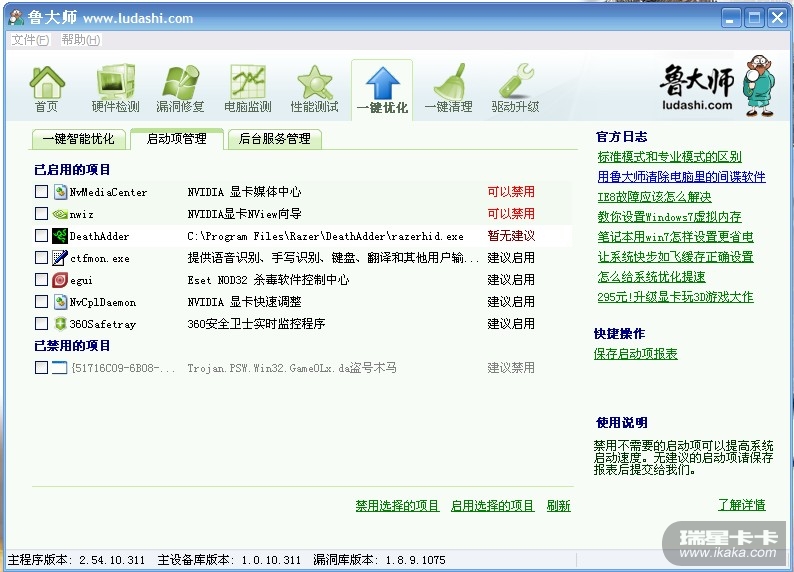Click the NvMediaCenter entry icon
The image size is (794, 572).
tap(60, 192)
